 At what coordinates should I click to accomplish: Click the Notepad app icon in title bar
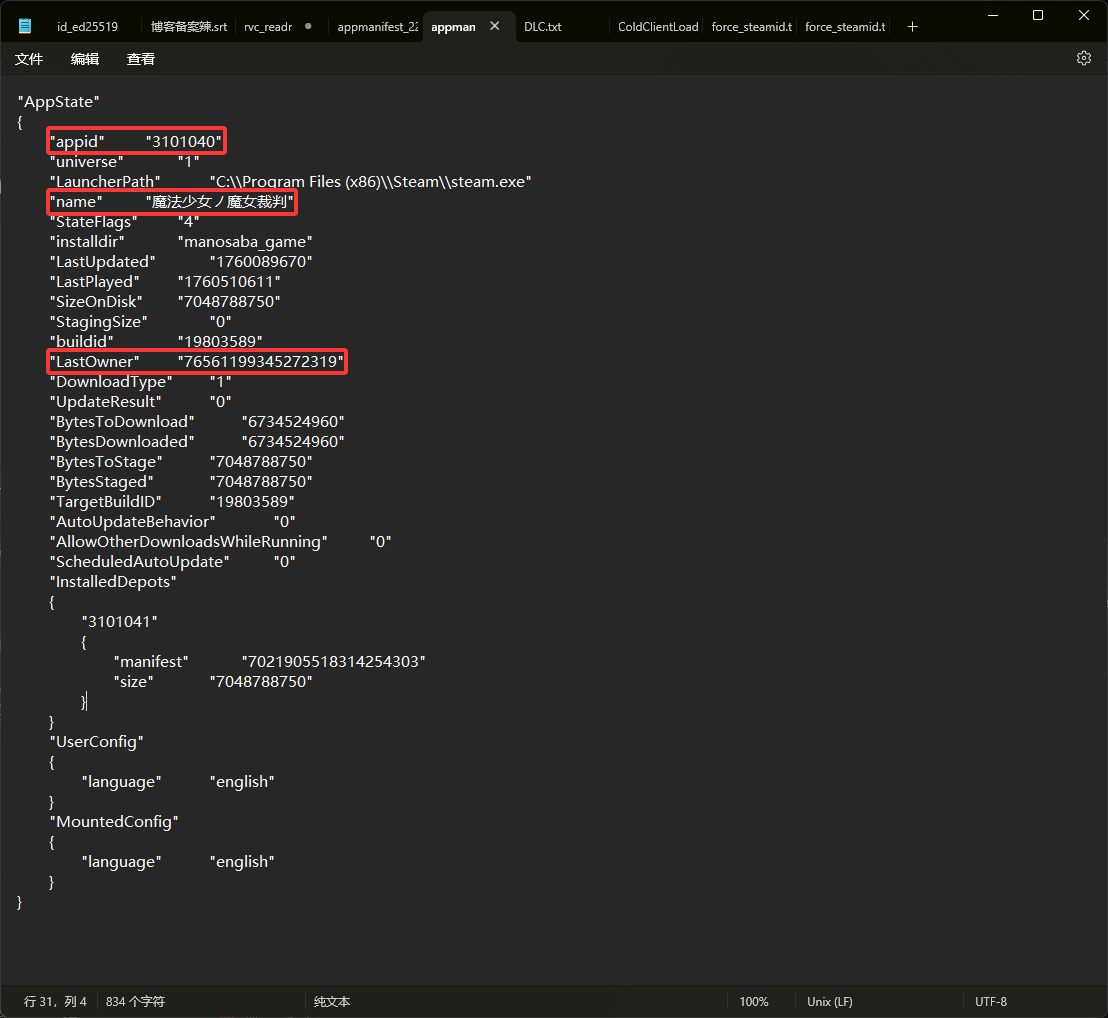[x=26, y=26]
